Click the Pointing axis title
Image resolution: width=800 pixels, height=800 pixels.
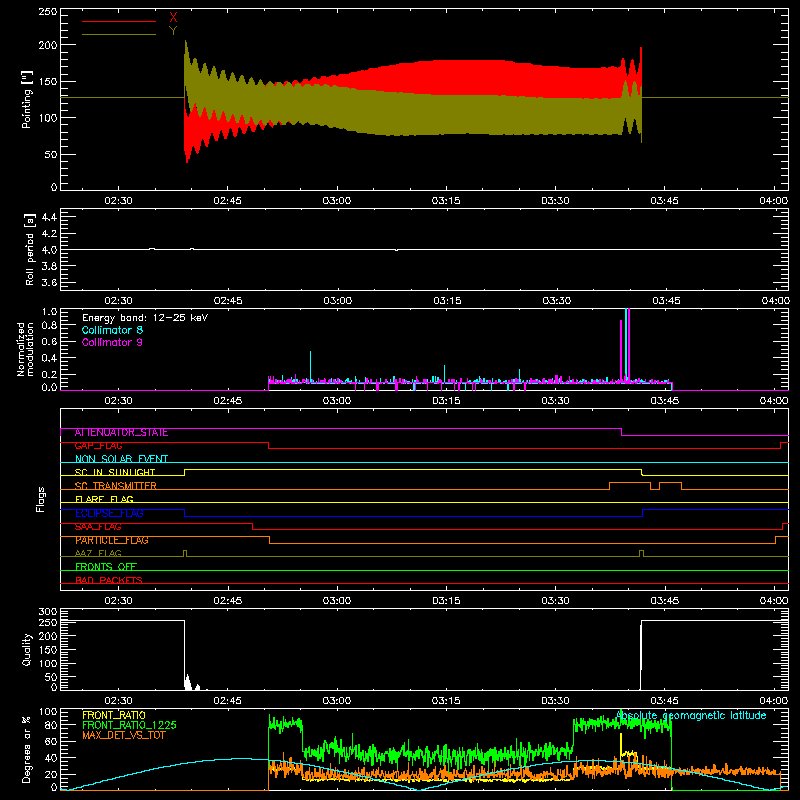(27, 99)
